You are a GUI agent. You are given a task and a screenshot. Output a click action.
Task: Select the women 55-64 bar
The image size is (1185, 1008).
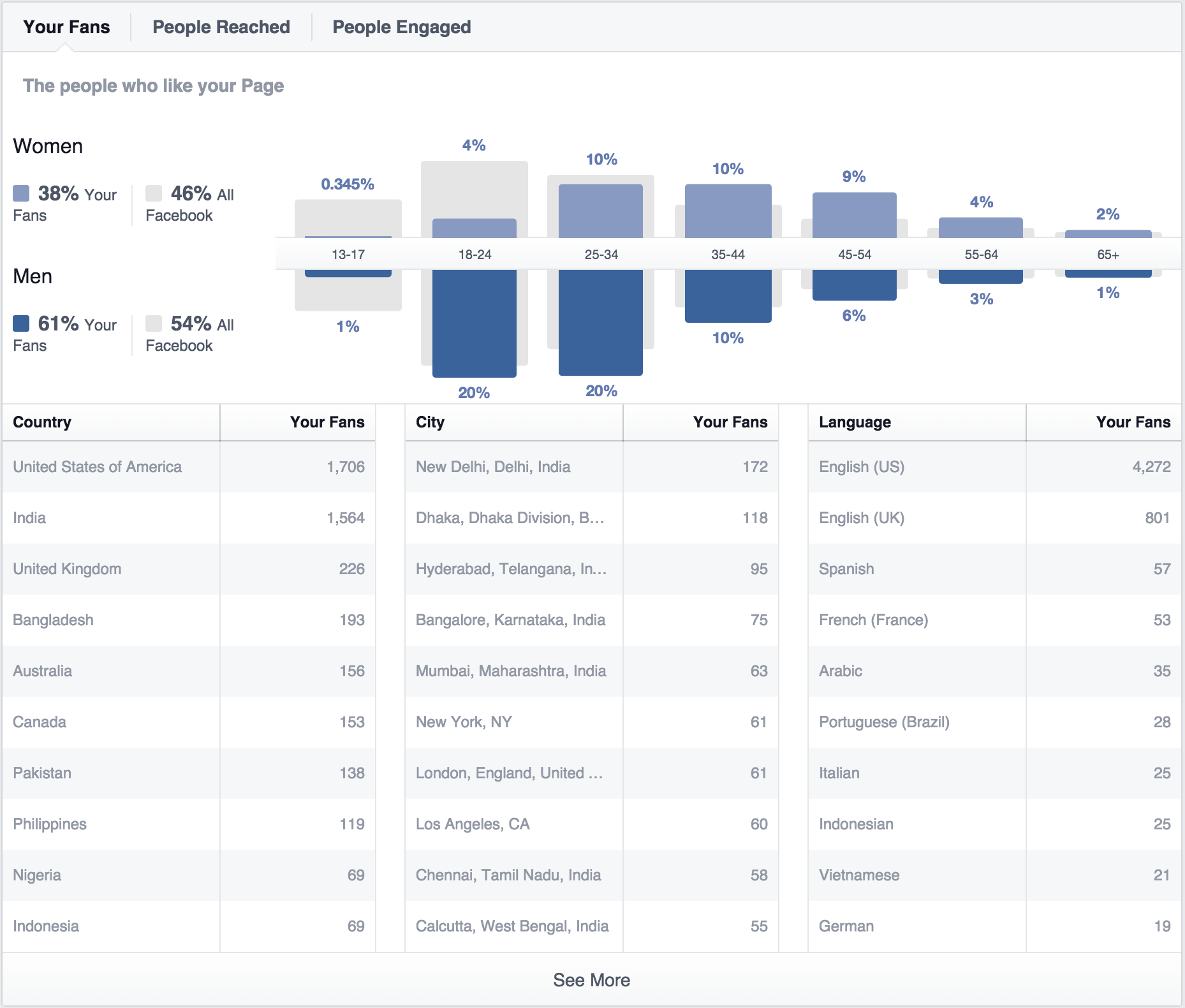[x=981, y=228]
